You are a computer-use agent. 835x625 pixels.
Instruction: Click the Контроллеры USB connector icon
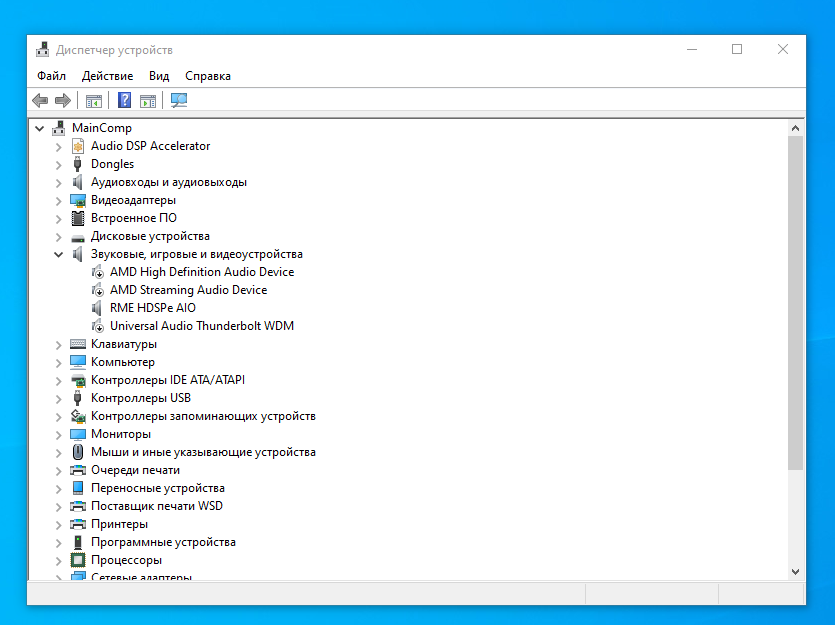[78, 398]
